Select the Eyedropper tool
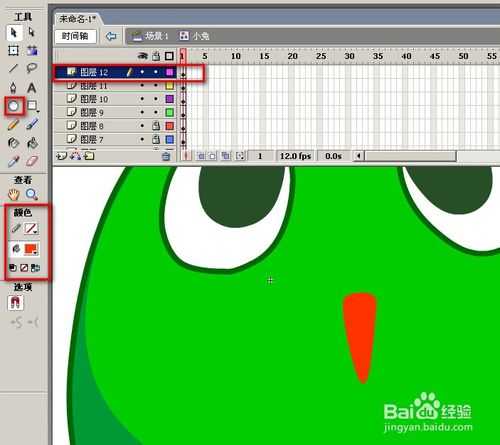The width and height of the screenshot is (500, 445). pyautogui.click(x=13, y=162)
